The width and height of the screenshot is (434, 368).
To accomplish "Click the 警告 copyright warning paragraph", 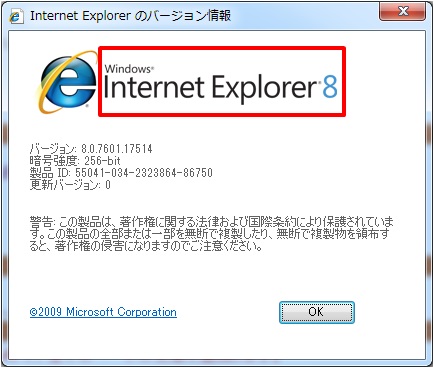I will pyautogui.click(x=211, y=234).
